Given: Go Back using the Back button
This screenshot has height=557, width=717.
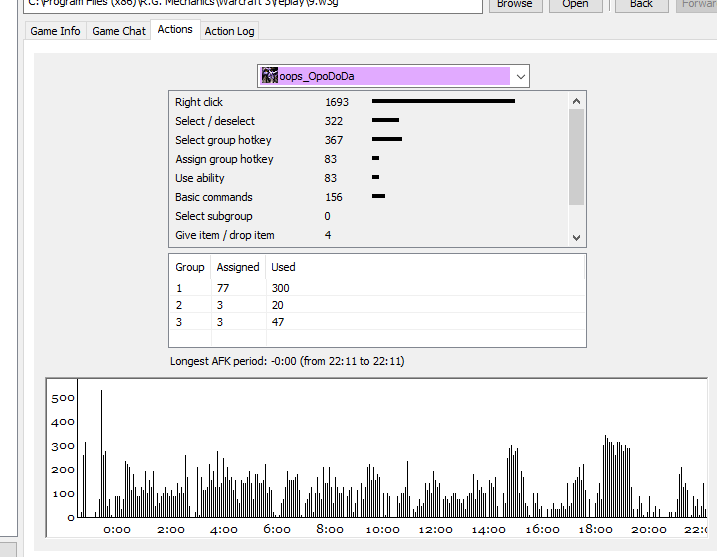Looking at the screenshot, I should (641, 4).
